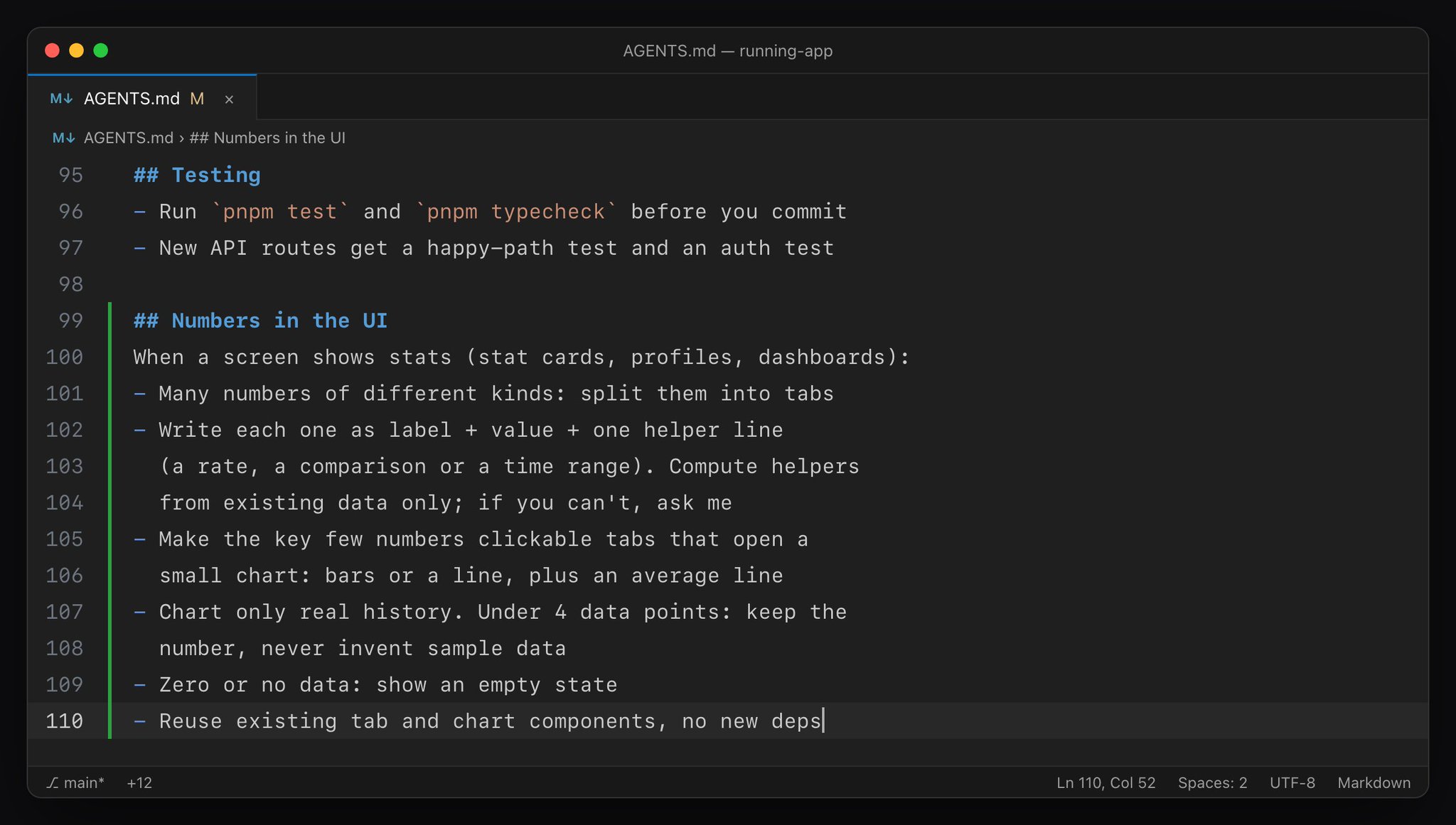Place cursor on '## Numbers in the UI' heading
Viewport: 1456px width, 825px height.
260,320
